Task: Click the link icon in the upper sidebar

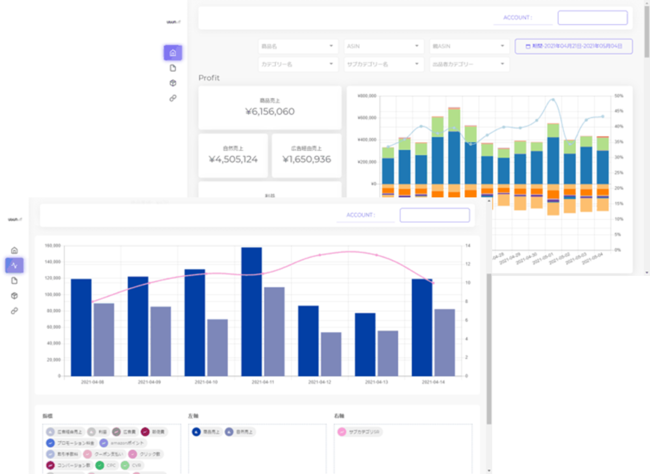Action: click(x=173, y=98)
